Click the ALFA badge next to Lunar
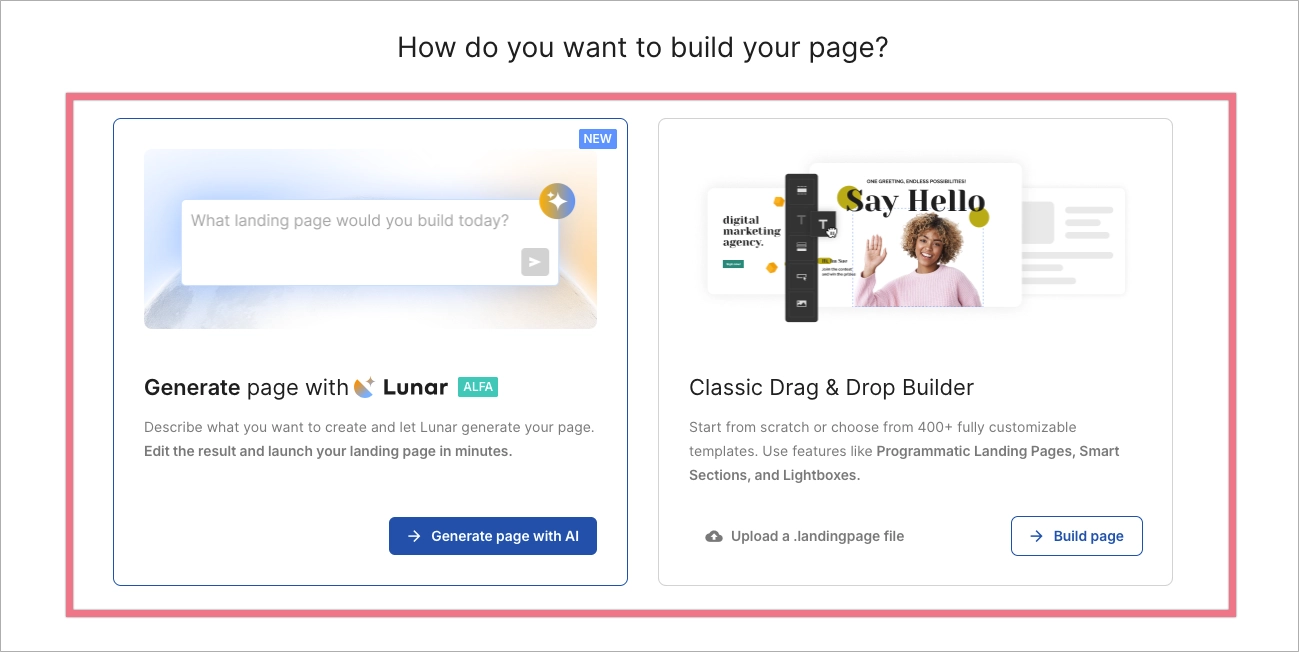 tap(478, 387)
